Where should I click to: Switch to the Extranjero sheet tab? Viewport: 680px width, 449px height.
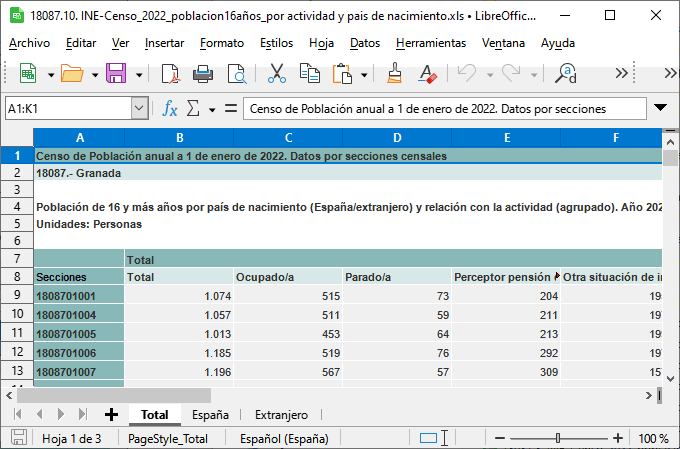281,415
